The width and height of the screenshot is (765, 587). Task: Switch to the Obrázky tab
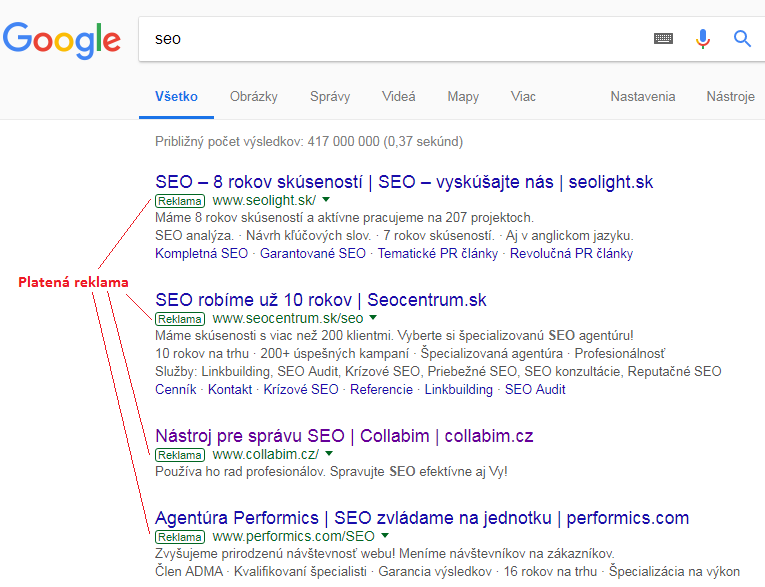pos(254,97)
